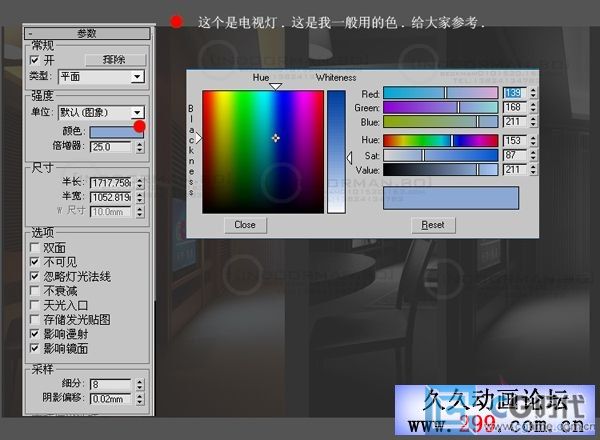Click the W 尺寸 spinner arrows

coord(140,212)
